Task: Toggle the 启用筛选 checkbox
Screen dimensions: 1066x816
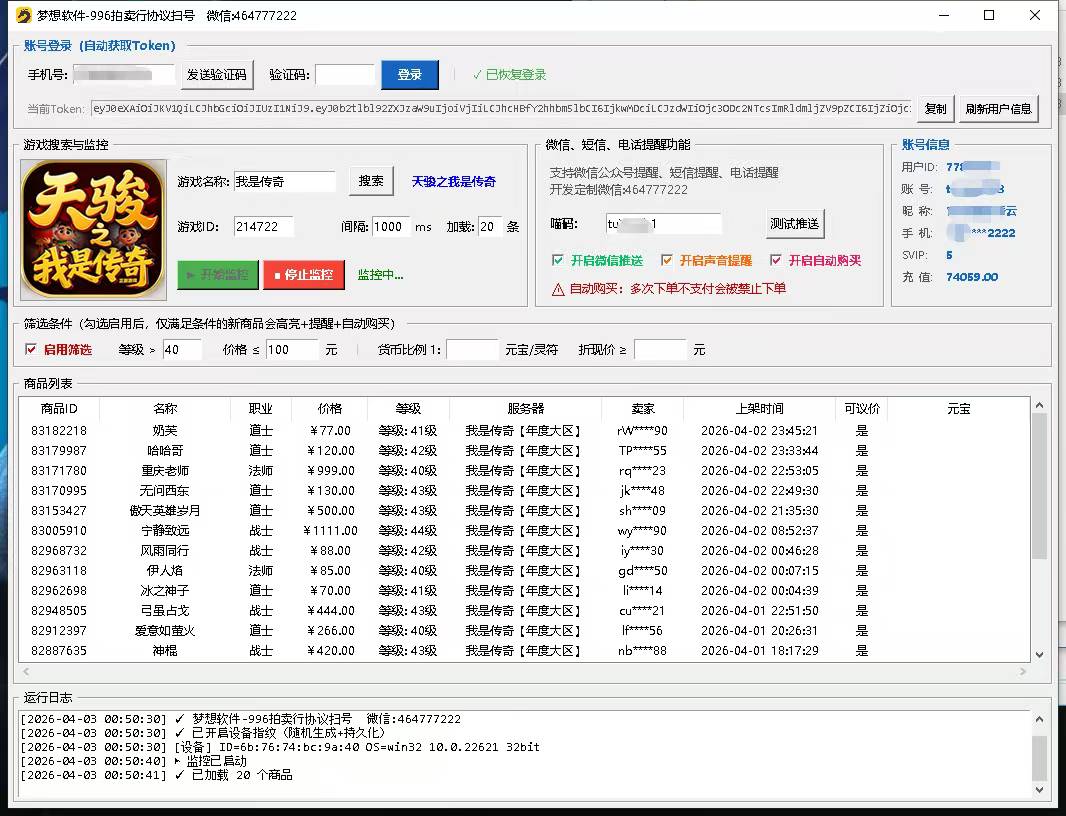Action: [31, 349]
